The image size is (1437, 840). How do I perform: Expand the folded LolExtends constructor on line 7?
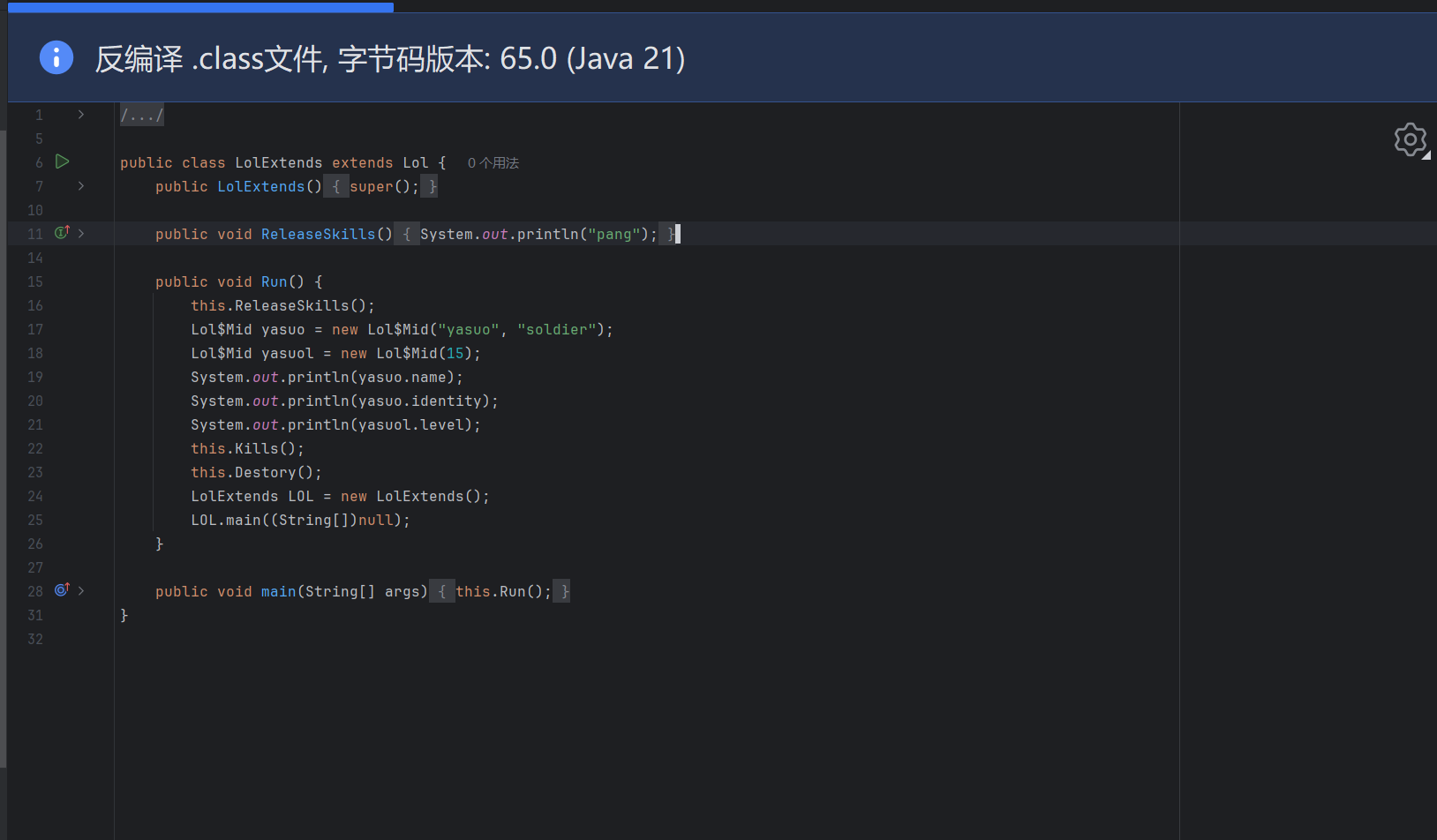tap(81, 186)
